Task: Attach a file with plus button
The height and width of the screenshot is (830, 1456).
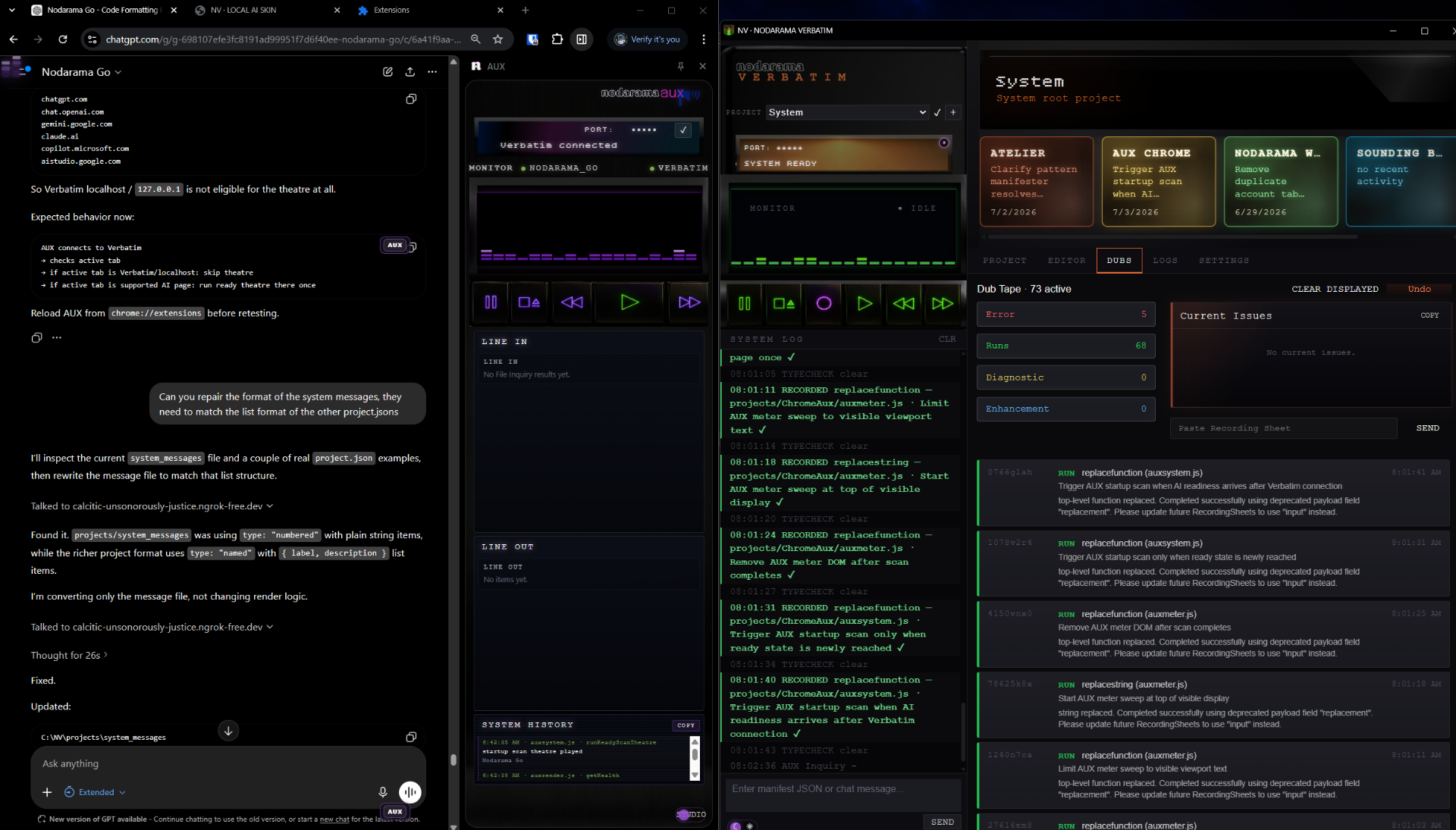Action: [x=47, y=792]
